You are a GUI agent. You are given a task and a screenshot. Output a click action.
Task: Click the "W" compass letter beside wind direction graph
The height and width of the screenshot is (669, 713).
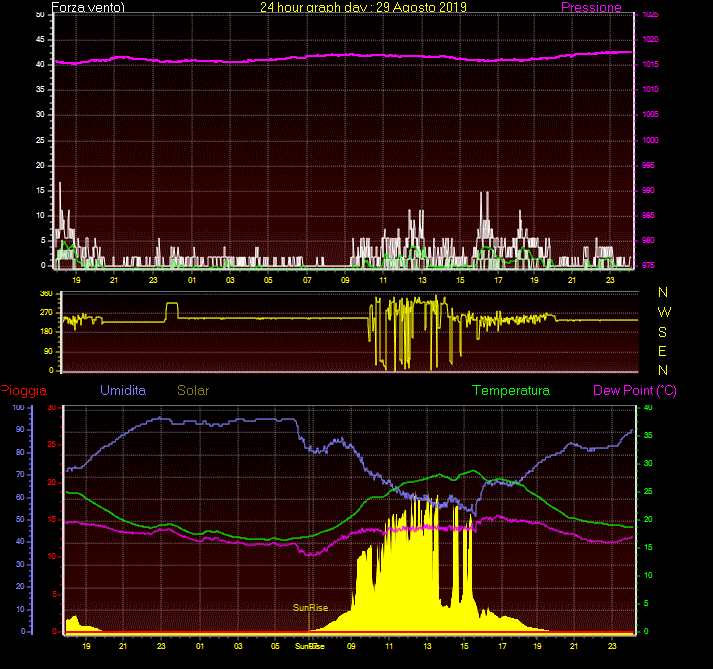click(x=664, y=312)
